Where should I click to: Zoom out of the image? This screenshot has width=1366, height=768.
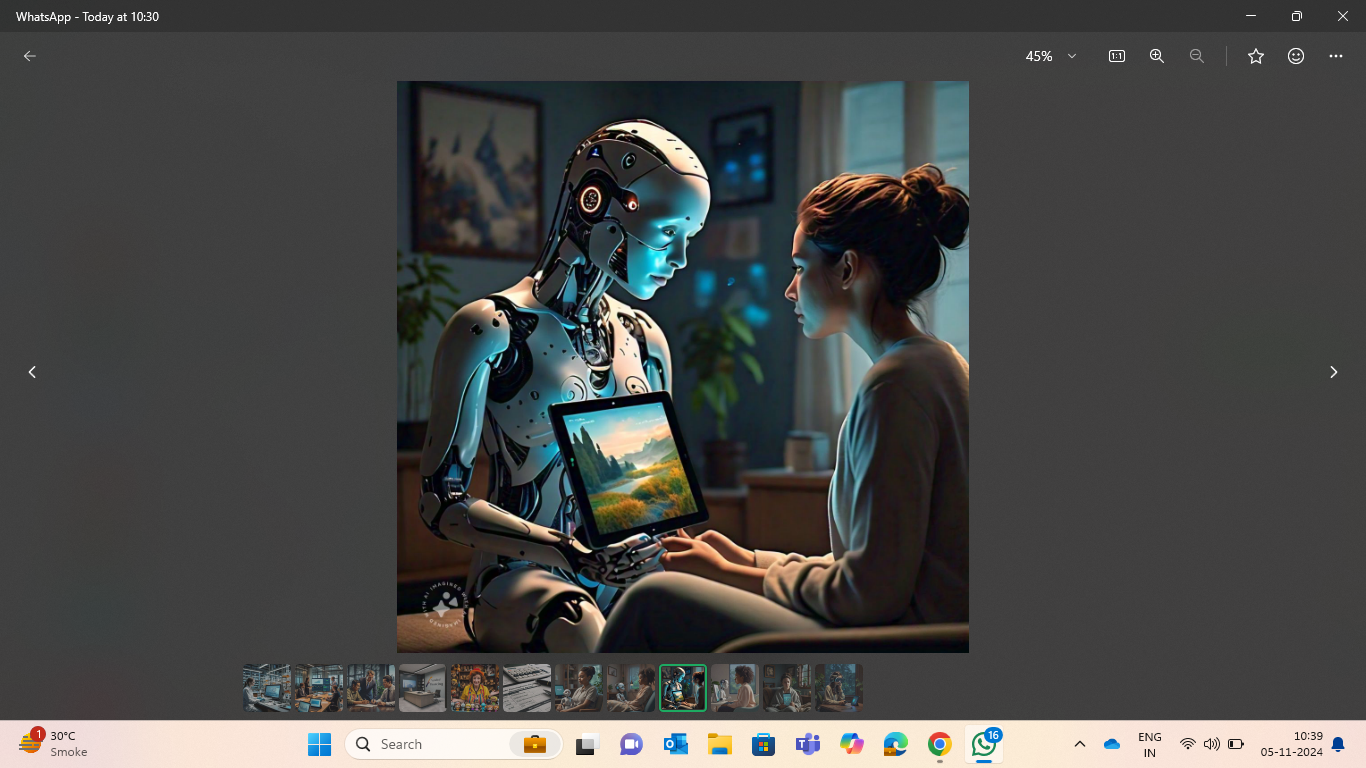click(1197, 56)
